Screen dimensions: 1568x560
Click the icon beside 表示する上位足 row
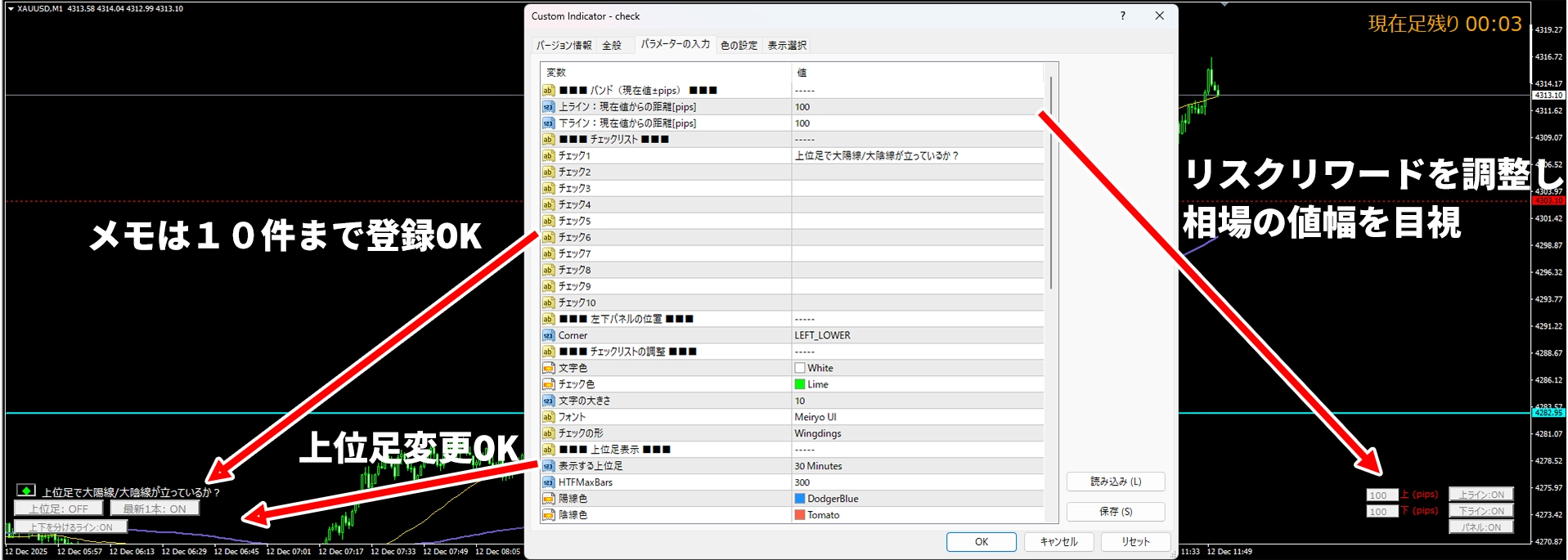548,466
